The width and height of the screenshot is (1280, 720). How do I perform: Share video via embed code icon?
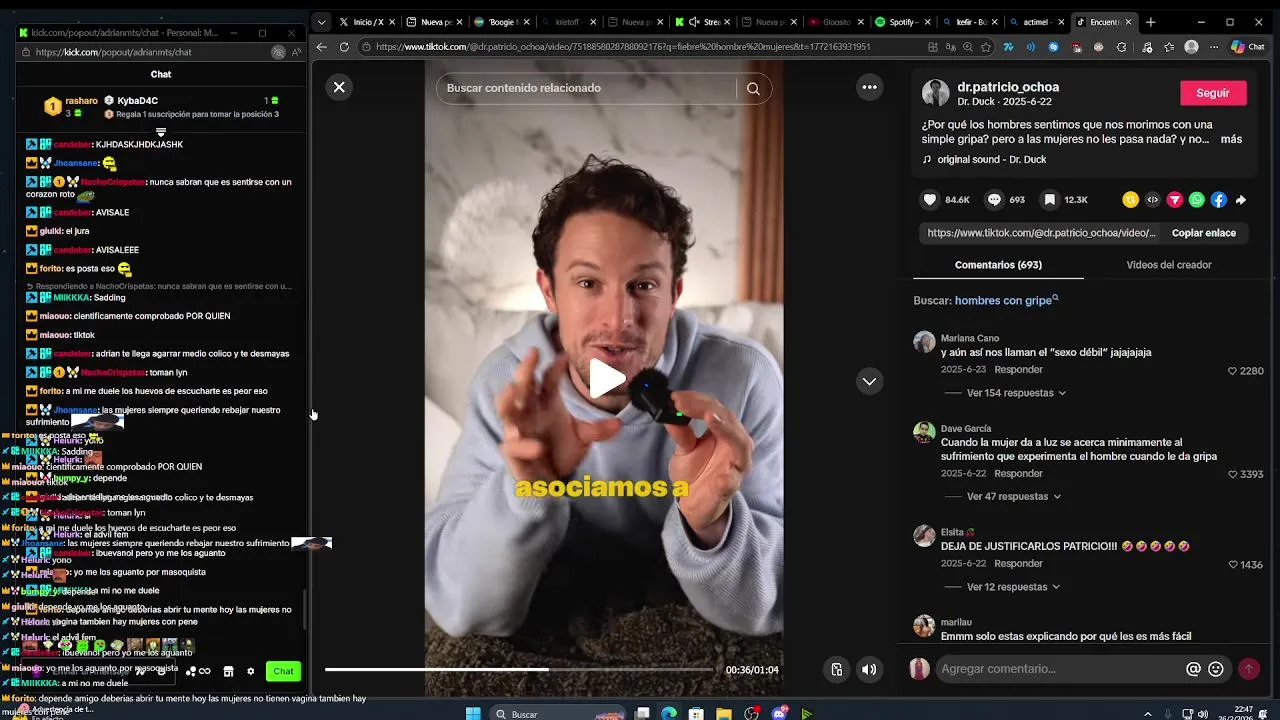click(x=1152, y=200)
